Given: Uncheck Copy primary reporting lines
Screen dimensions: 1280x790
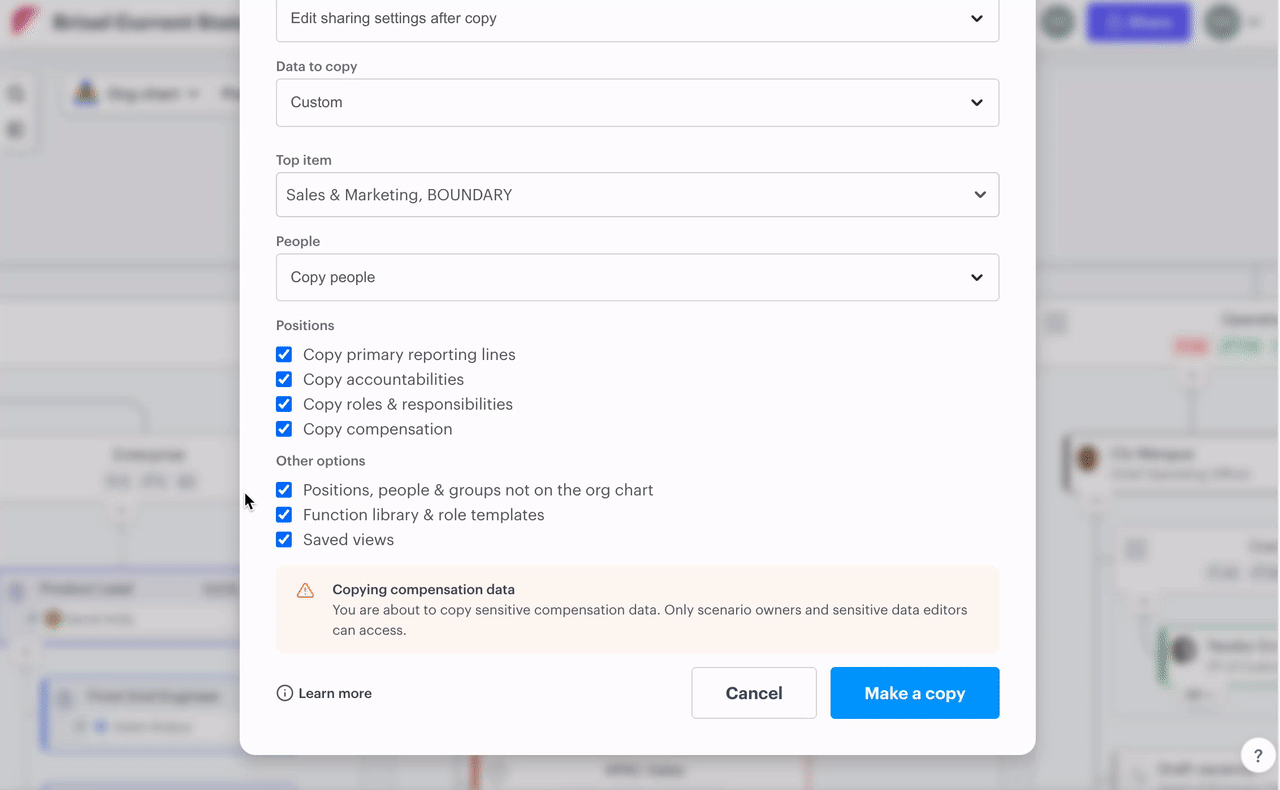Looking at the screenshot, I should tap(284, 355).
